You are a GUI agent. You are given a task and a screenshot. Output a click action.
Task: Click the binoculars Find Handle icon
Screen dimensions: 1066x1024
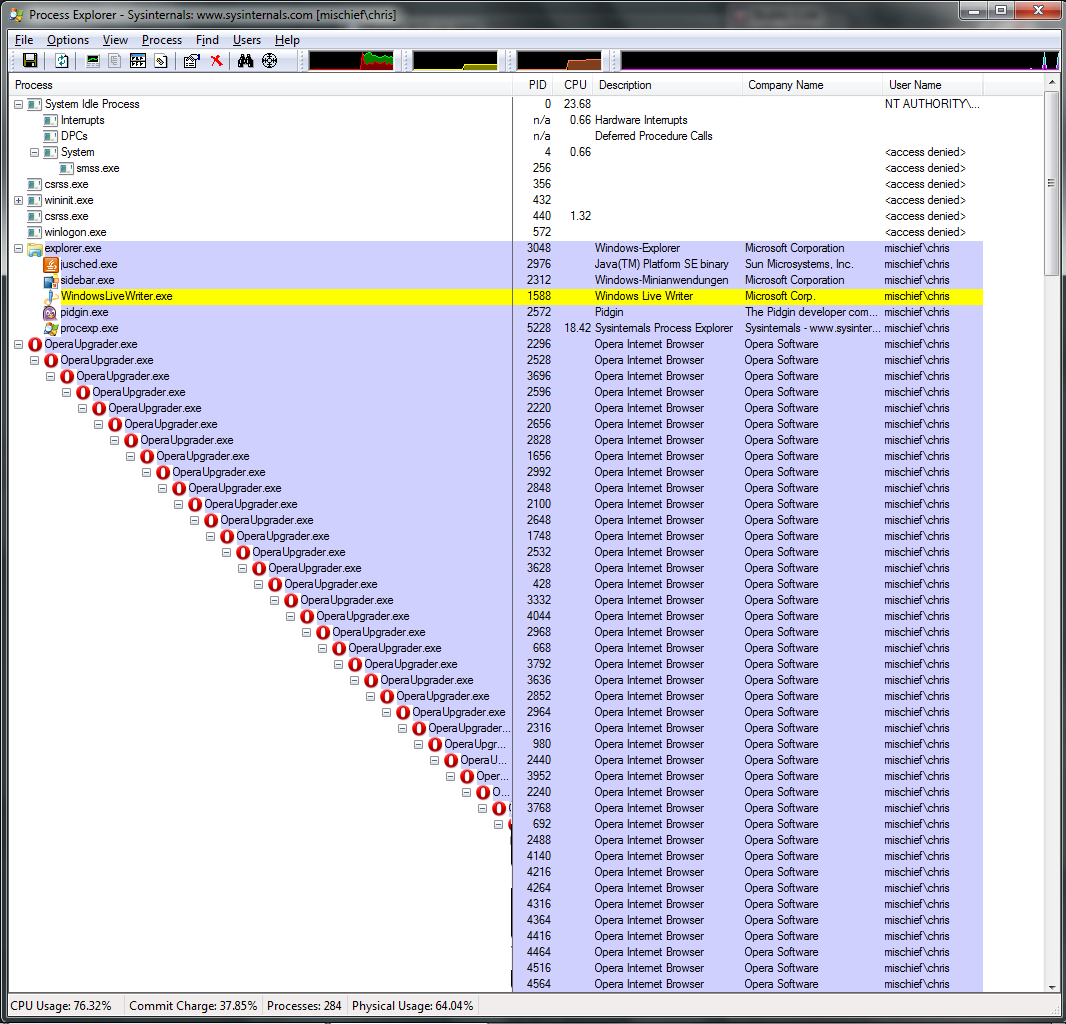pos(245,61)
